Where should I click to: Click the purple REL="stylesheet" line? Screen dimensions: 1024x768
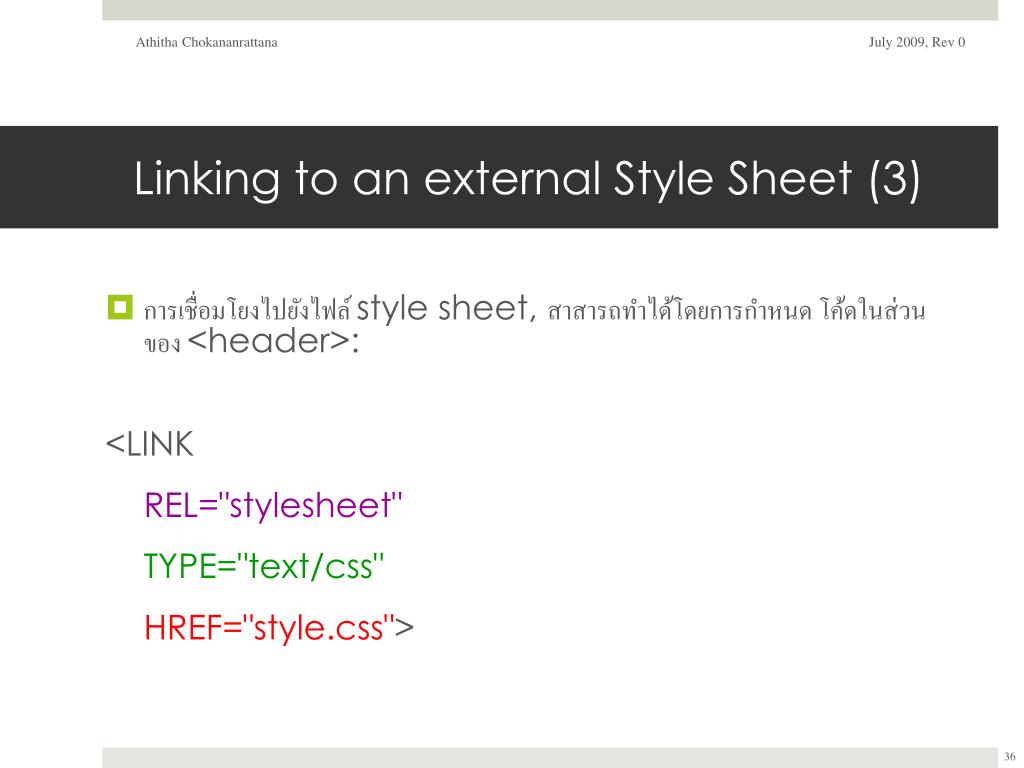[273, 505]
